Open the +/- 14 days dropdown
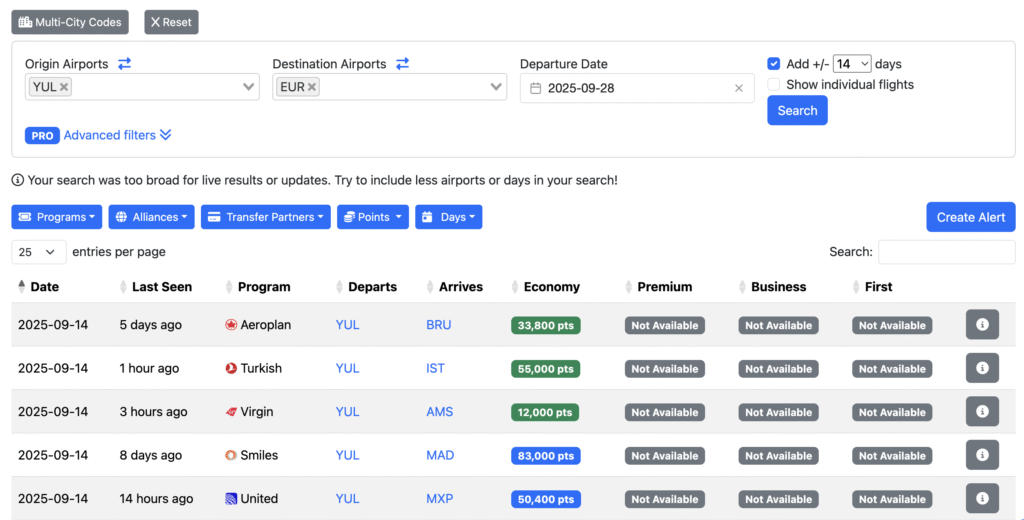This screenshot has width=1024, height=520. pos(851,64)
